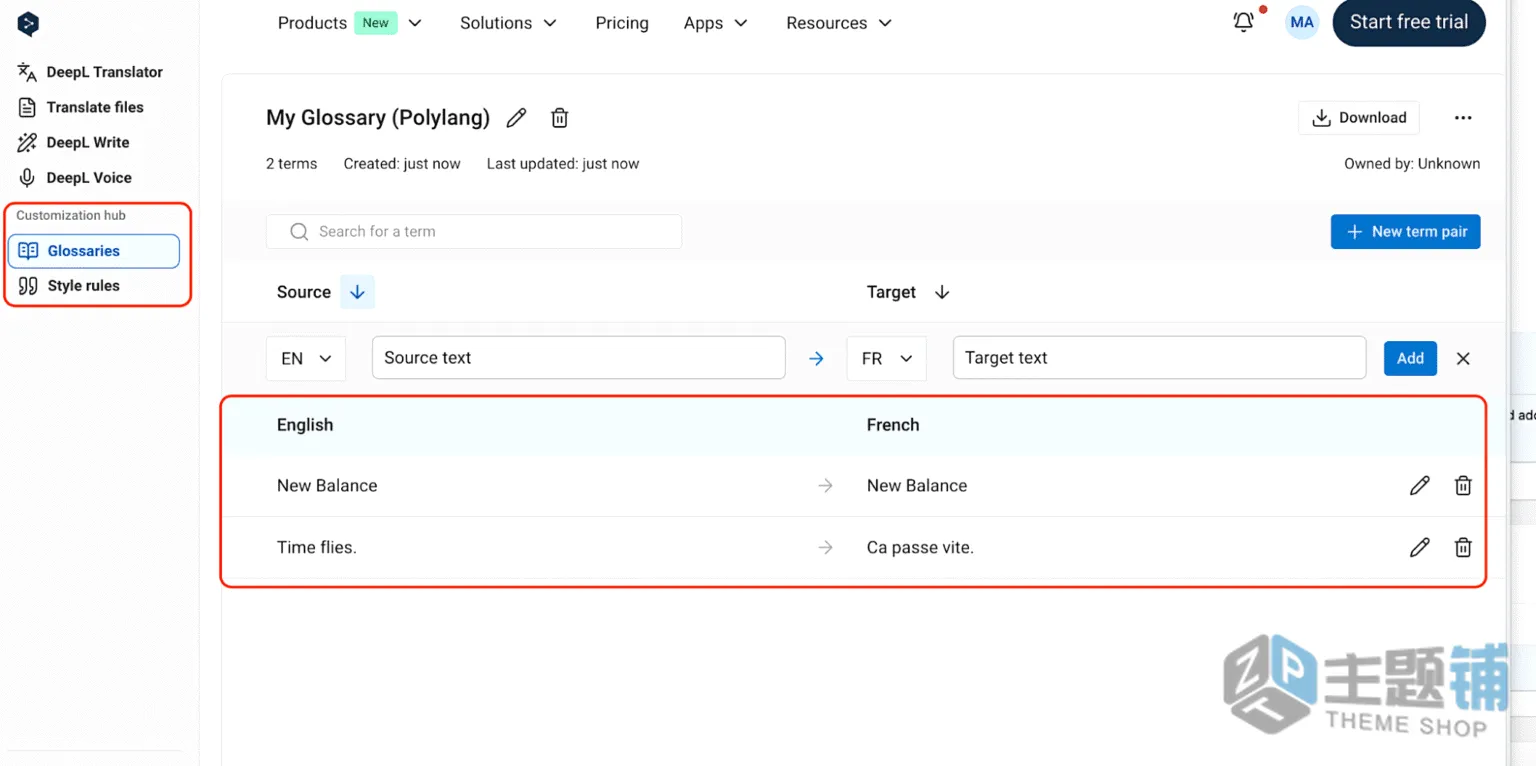1536x766 pixels.
Task: Edit the Time flies term pair
Action: tap(1419, 547)
